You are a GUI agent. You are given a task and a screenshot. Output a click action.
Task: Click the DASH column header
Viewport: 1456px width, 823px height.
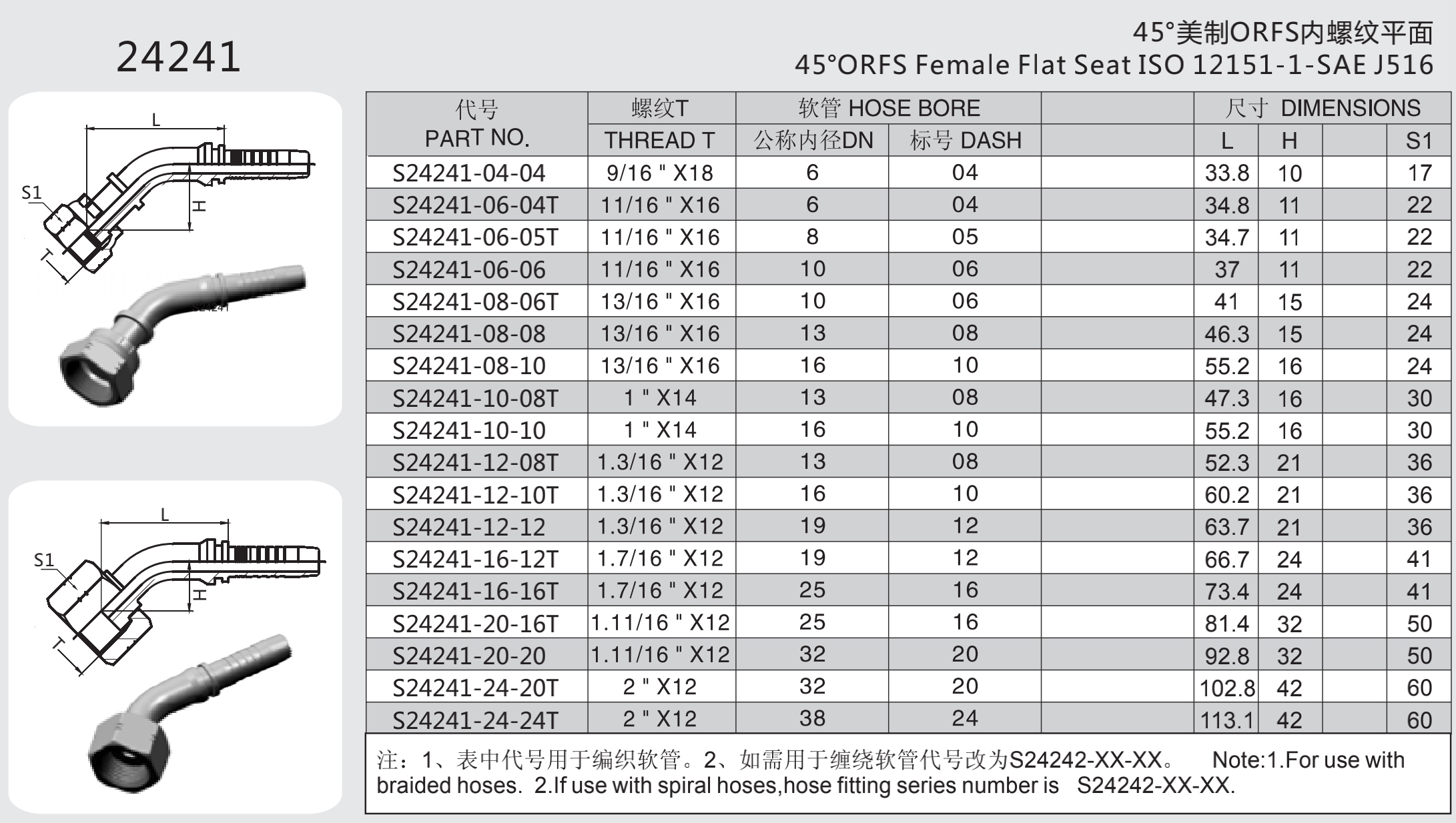click(965, 140)
